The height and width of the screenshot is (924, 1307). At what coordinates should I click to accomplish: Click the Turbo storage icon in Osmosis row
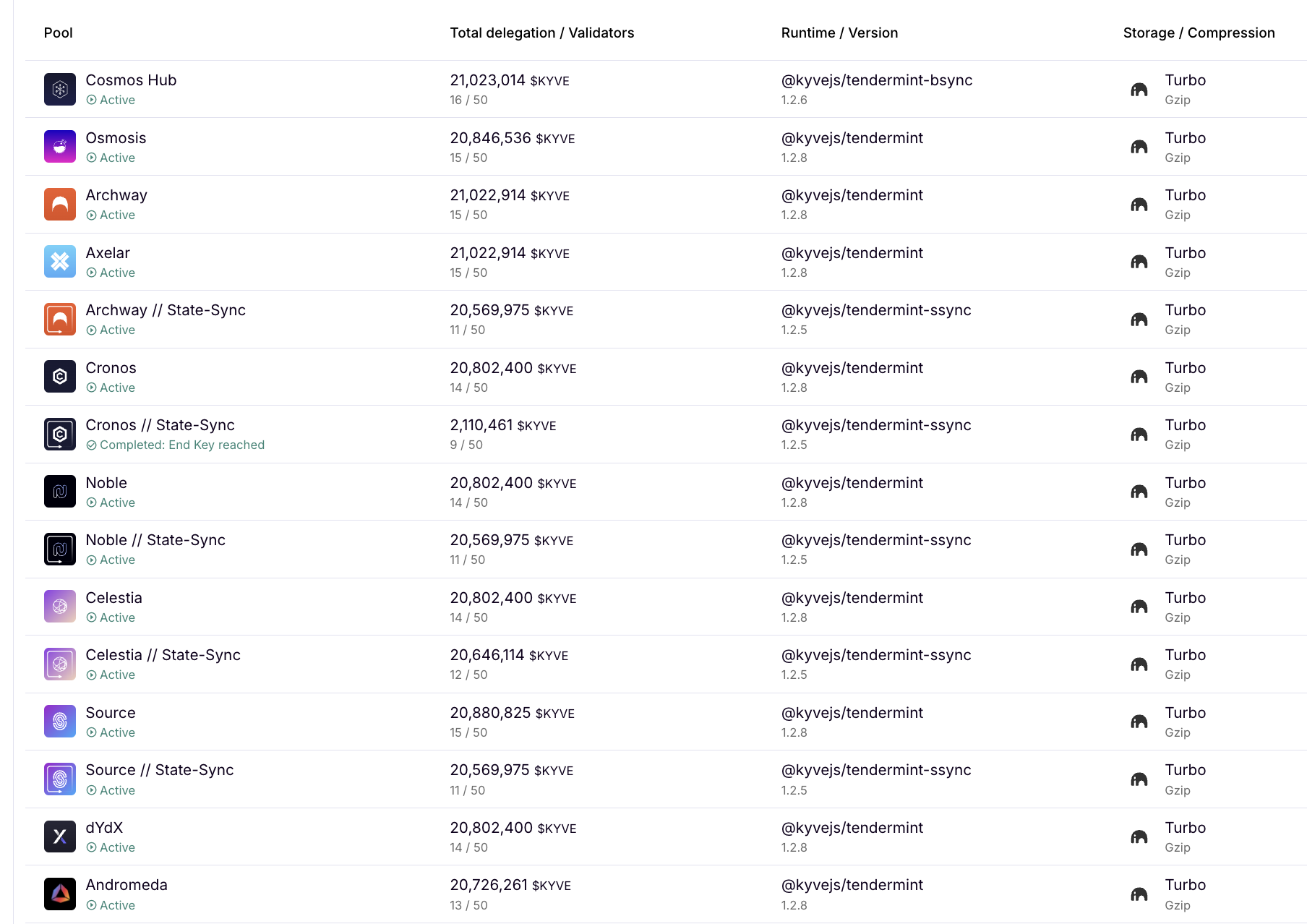1139,147
